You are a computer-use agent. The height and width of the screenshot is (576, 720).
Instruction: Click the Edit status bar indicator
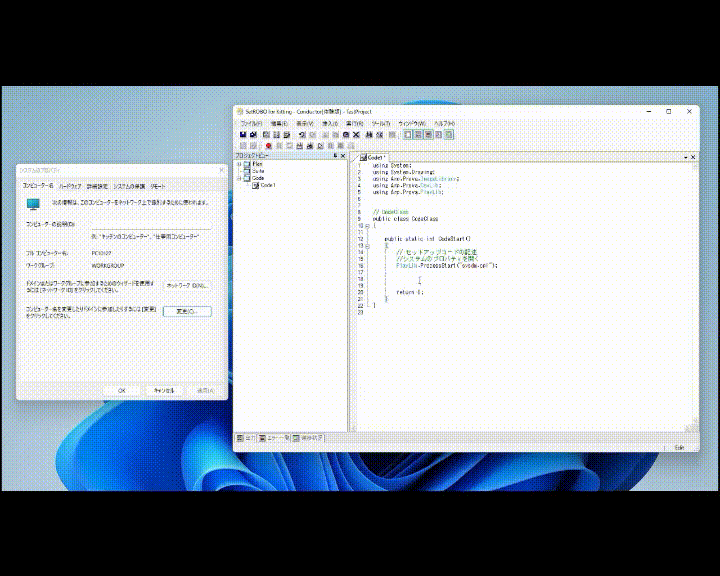679,447
